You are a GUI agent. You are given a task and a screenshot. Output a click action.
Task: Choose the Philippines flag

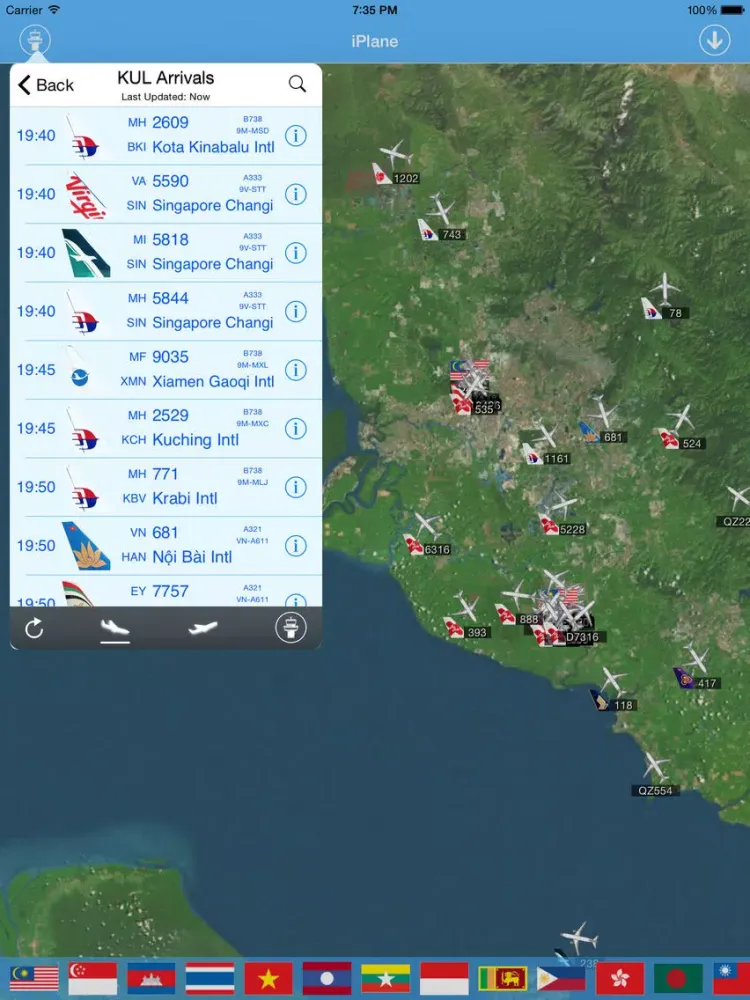[562, 978]
